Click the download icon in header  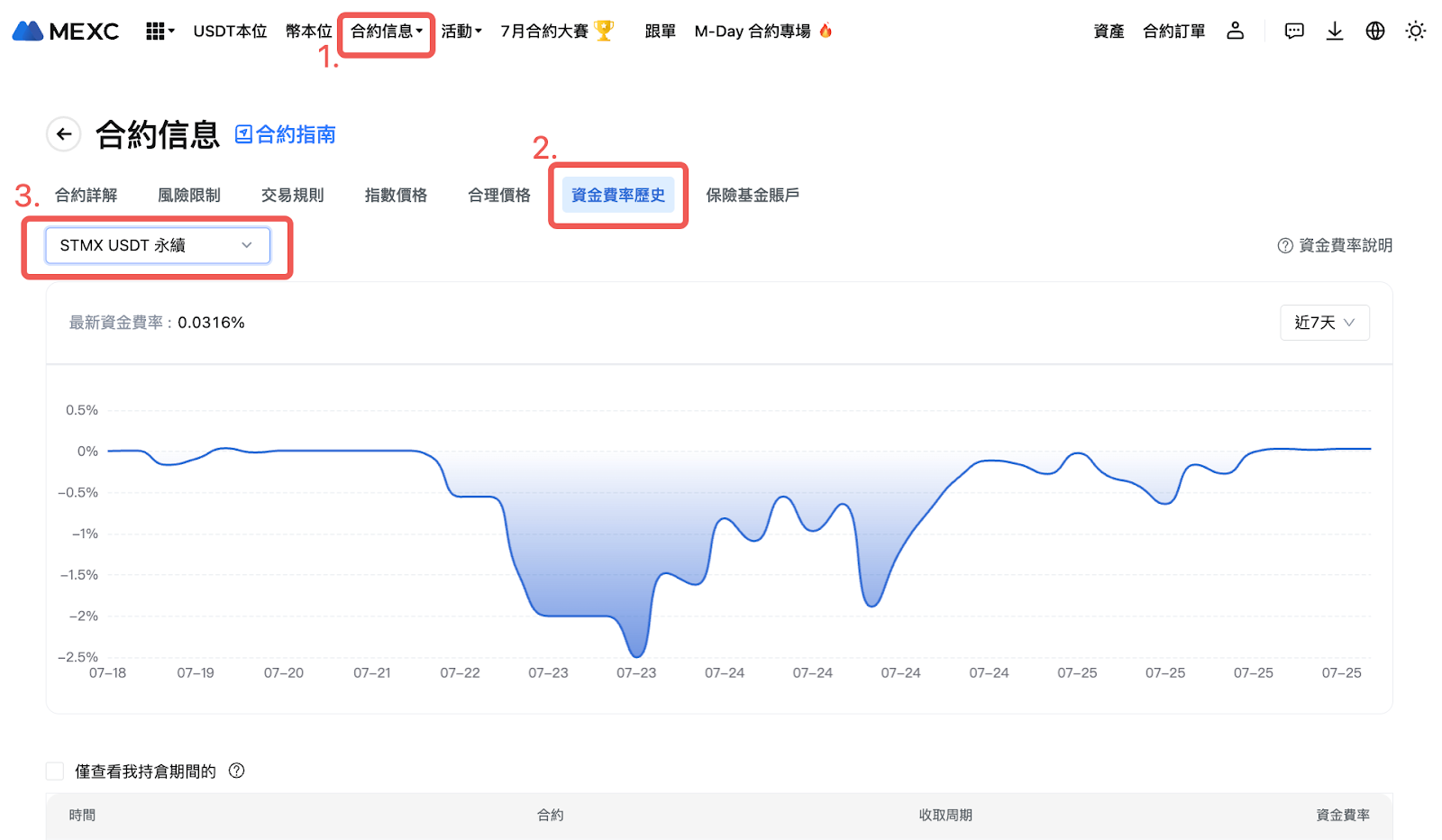pyautogui.click(x=1334, y=32)
